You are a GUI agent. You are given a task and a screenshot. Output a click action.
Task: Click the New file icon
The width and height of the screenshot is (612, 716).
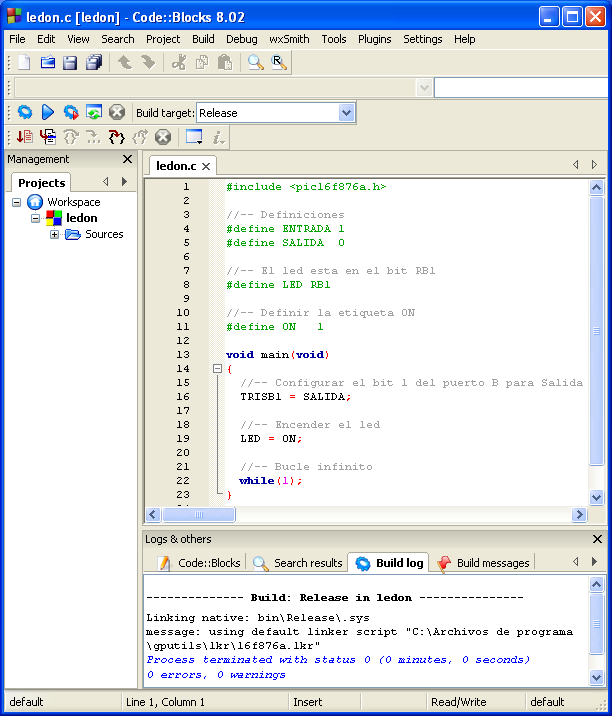click(24, 63)
